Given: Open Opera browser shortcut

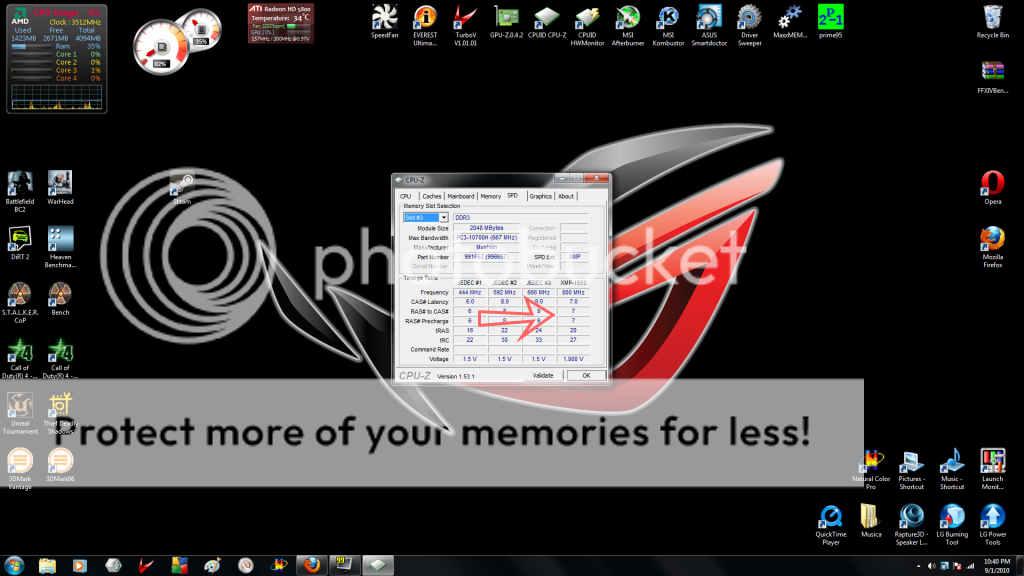Looking at the screenshot, I should (993, 187).
